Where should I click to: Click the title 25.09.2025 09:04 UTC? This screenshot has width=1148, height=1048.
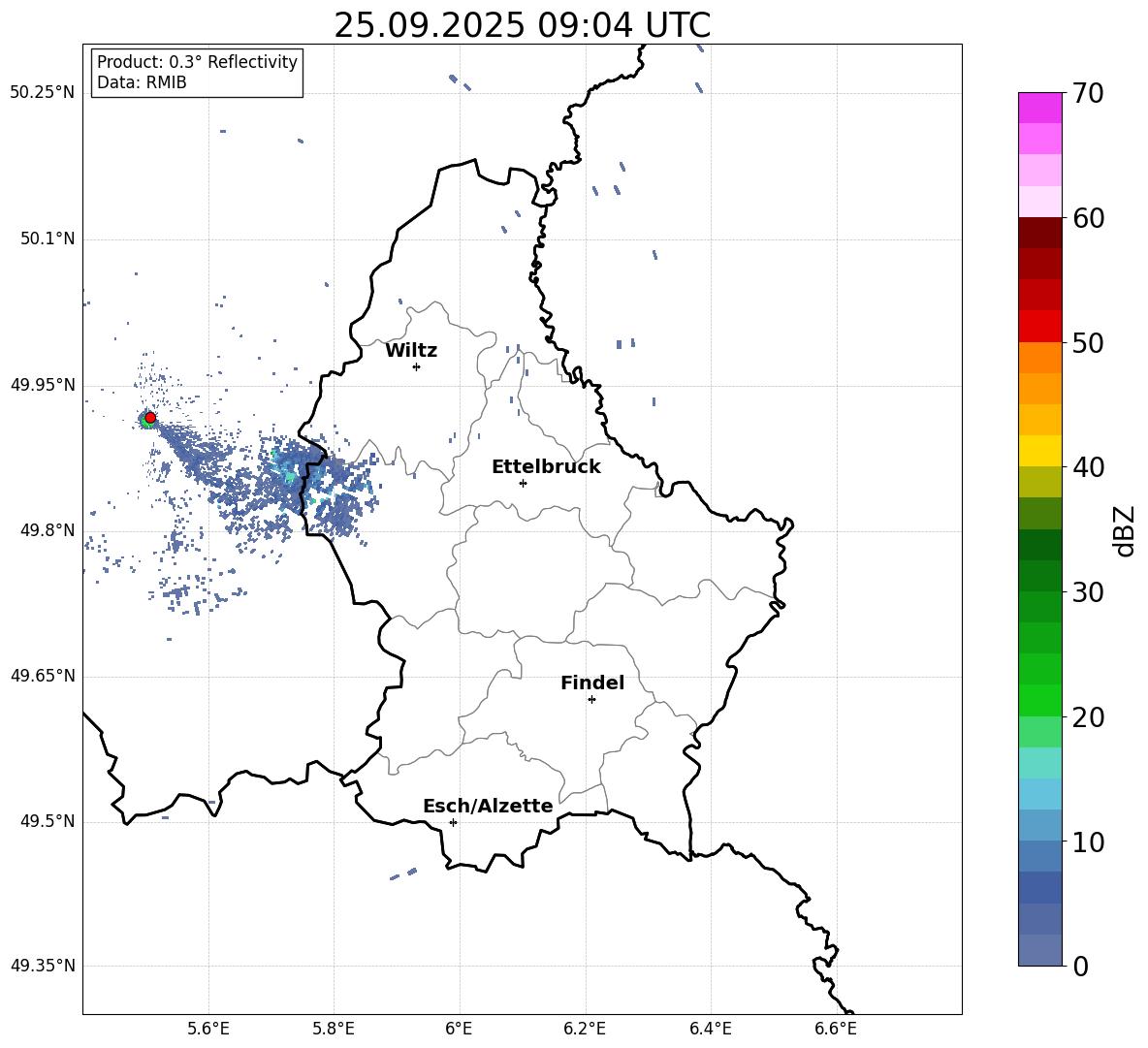point(523,25)
